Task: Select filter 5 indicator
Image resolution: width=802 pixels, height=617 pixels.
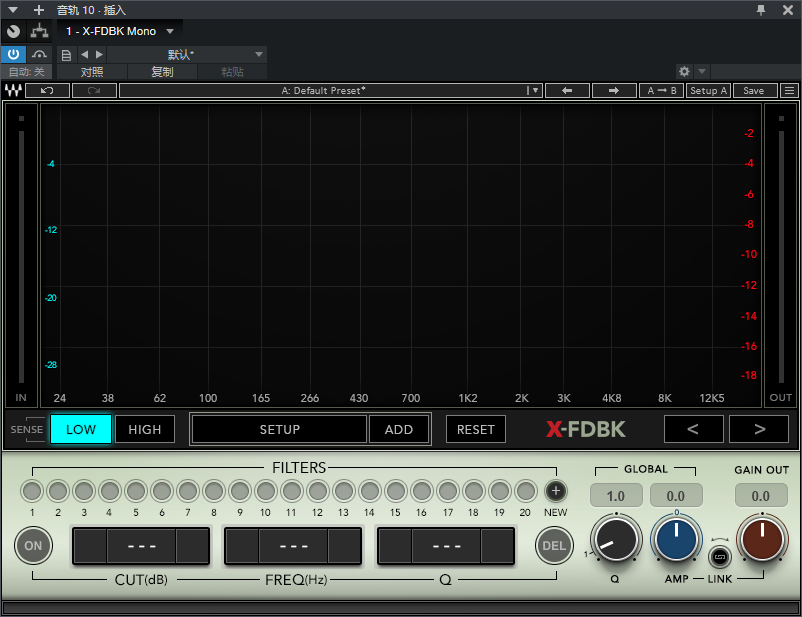Action: pos(136,491)
